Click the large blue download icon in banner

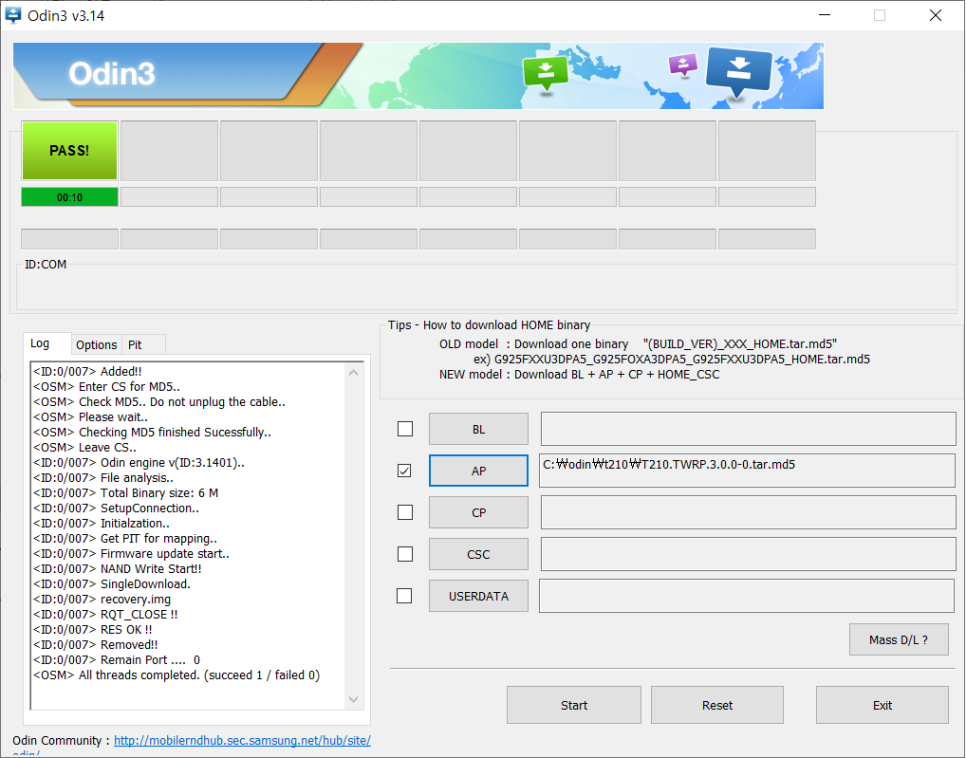coord(739,72)
